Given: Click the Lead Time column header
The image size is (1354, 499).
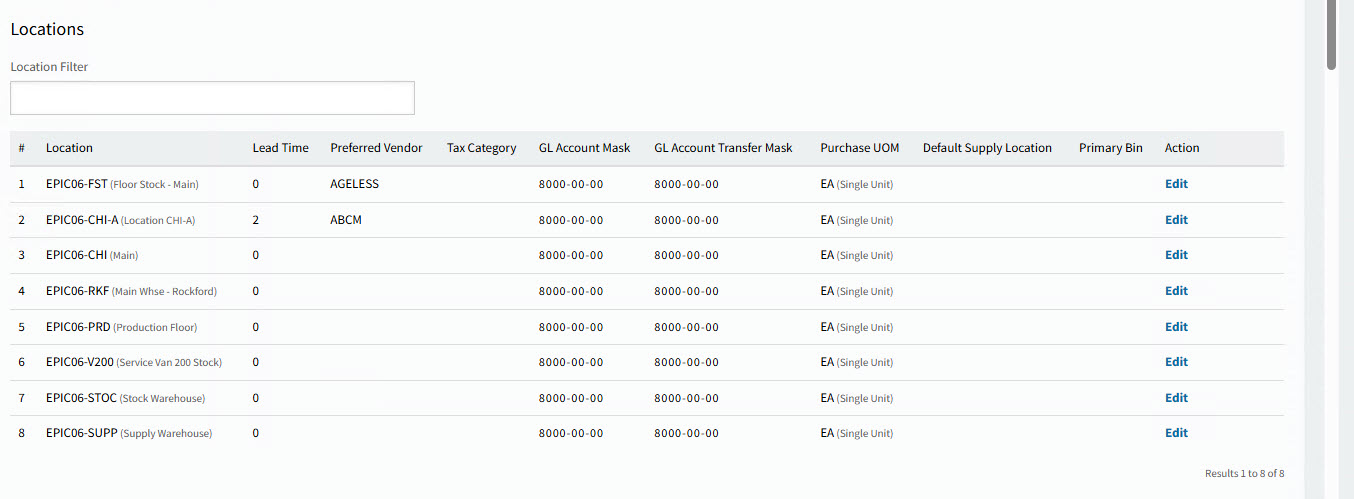Looking at the screenshot, I should coord(280,148).
